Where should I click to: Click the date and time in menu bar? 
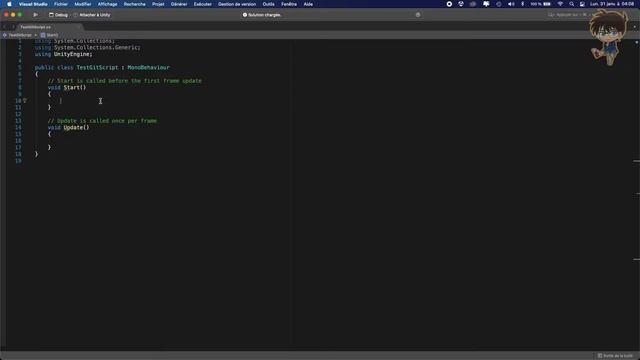(x=611, y=4)
